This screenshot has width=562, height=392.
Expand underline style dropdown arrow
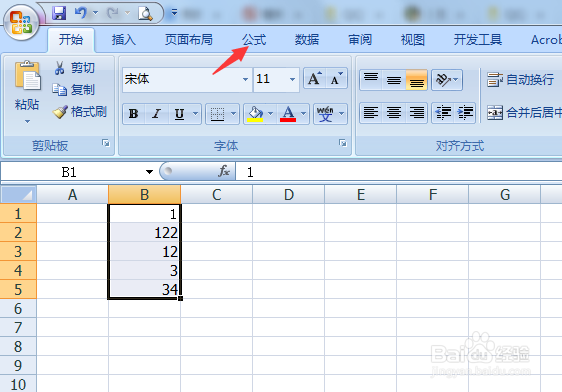click(196, 114)
